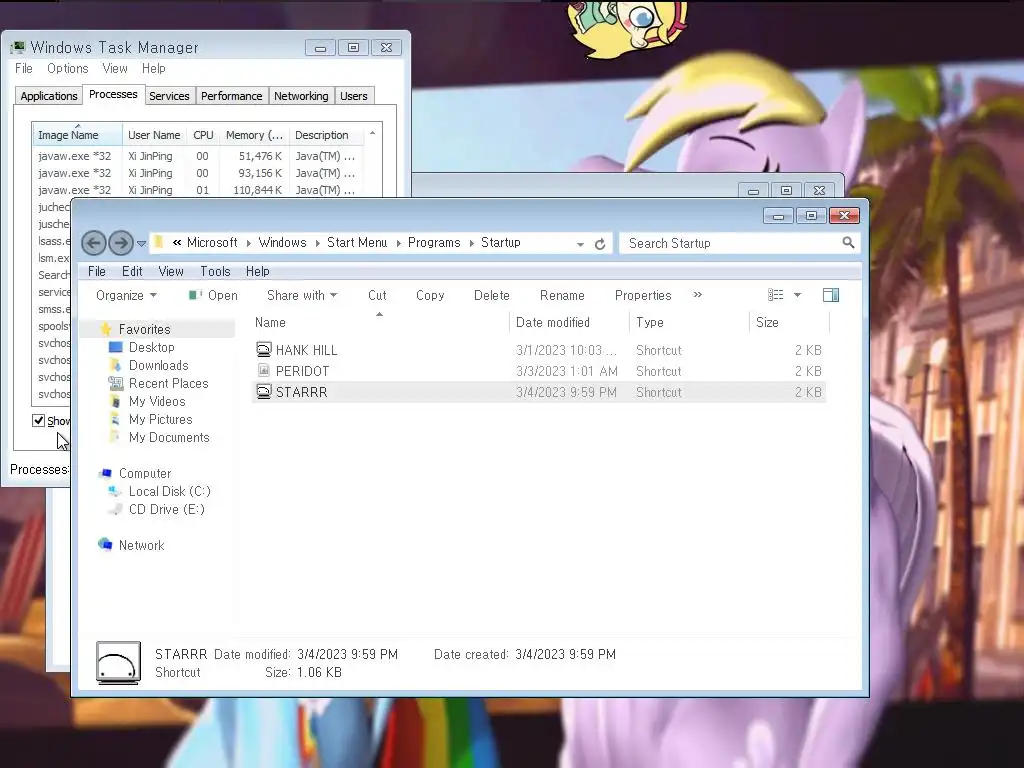Viewport: 1024px width, 768px height.
Task: Select the PERIDOT shortcut icon
Action: coord(263,371)
